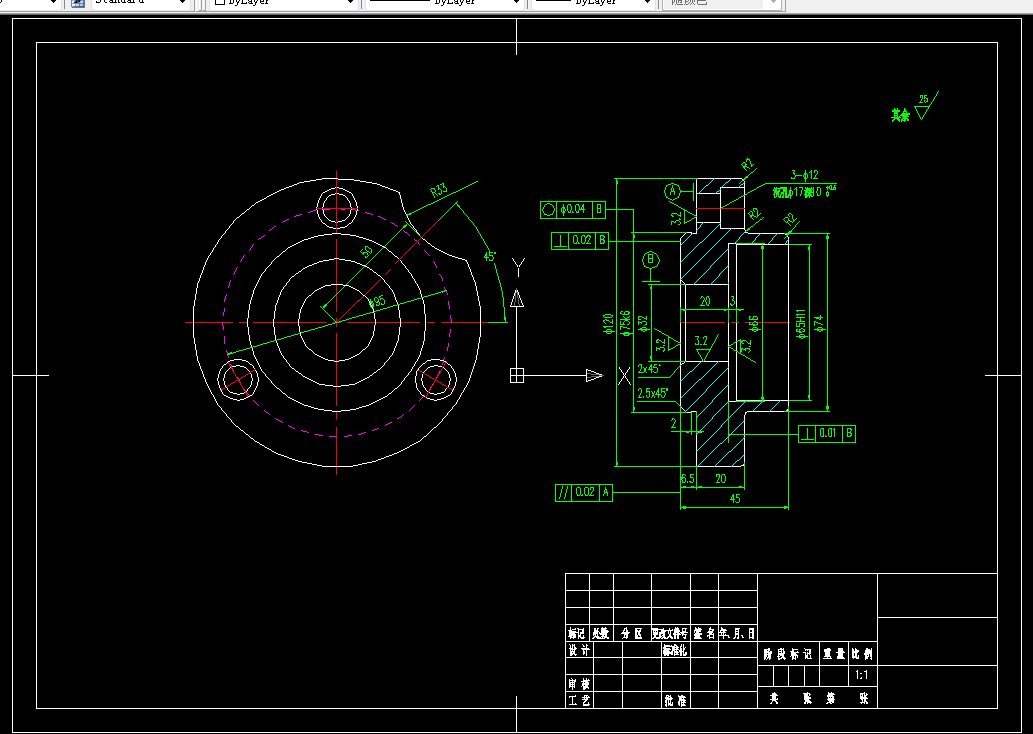Click the 设计 title block label
1033x734 pixels.
pos(579,650)
